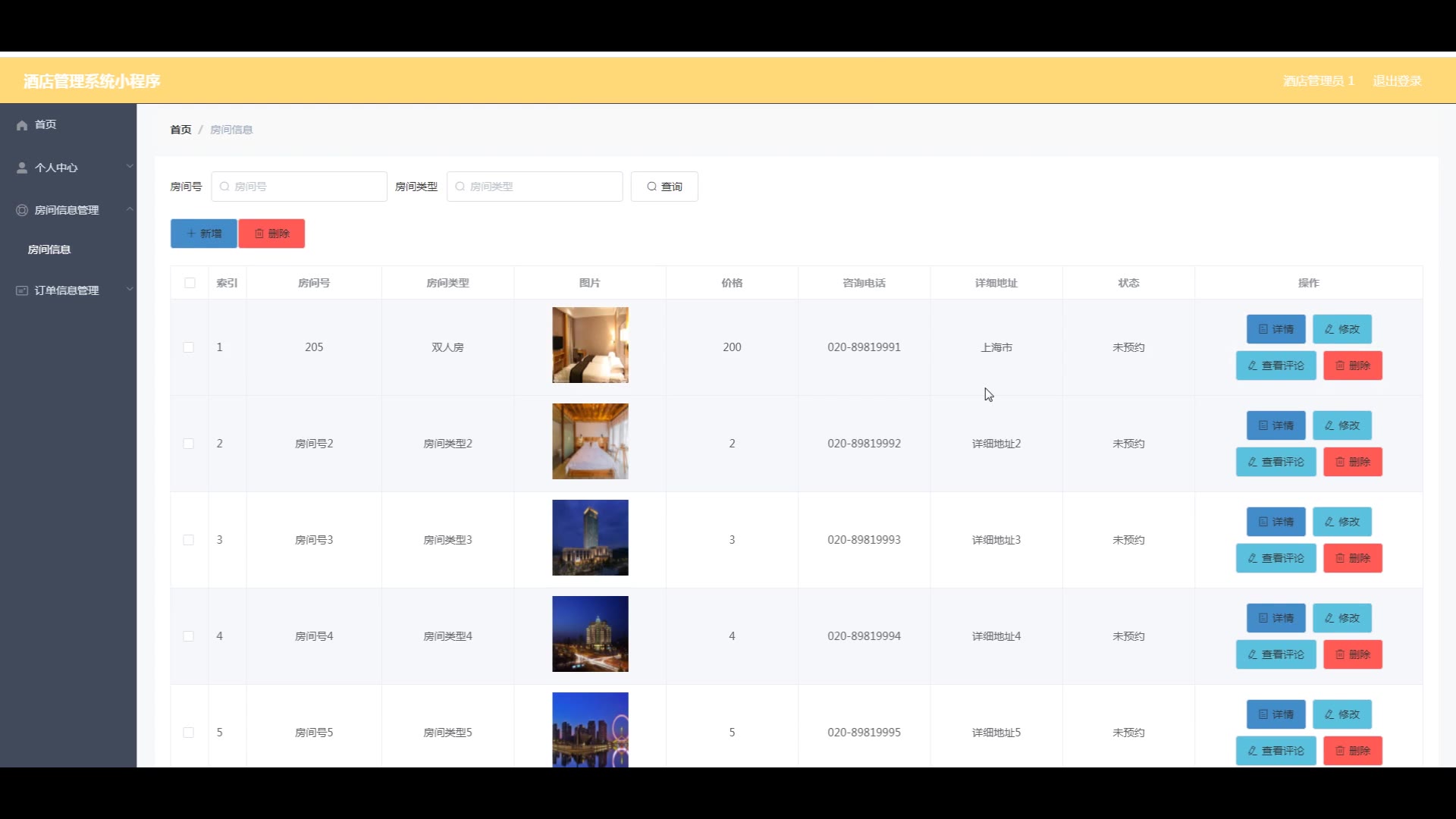Click 查看评论 for 房间号2 row
Image resolution: width=1456 pixels, height=819 pixels.
pos(1276,462)
